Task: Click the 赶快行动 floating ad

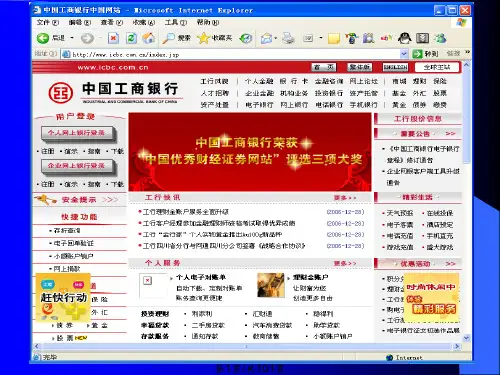Action: pyautogui.click(x=63, y=298)
